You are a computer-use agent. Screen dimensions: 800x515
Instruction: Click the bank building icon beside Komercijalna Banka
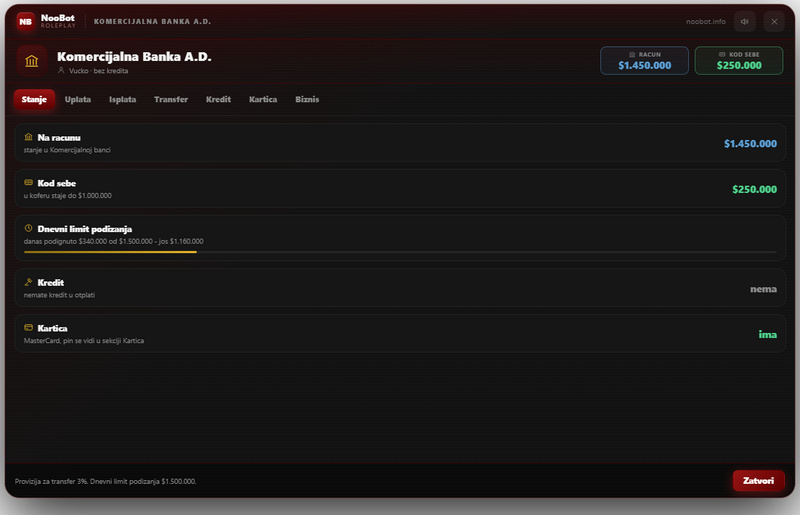[x=32, y=61]
